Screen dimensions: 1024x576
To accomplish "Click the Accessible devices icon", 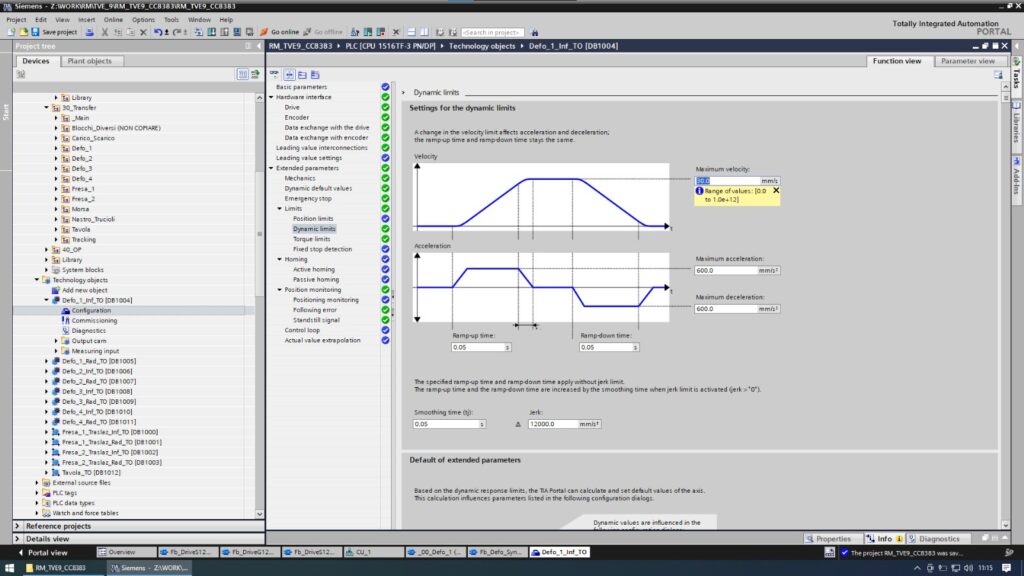I will coord(355,32).
